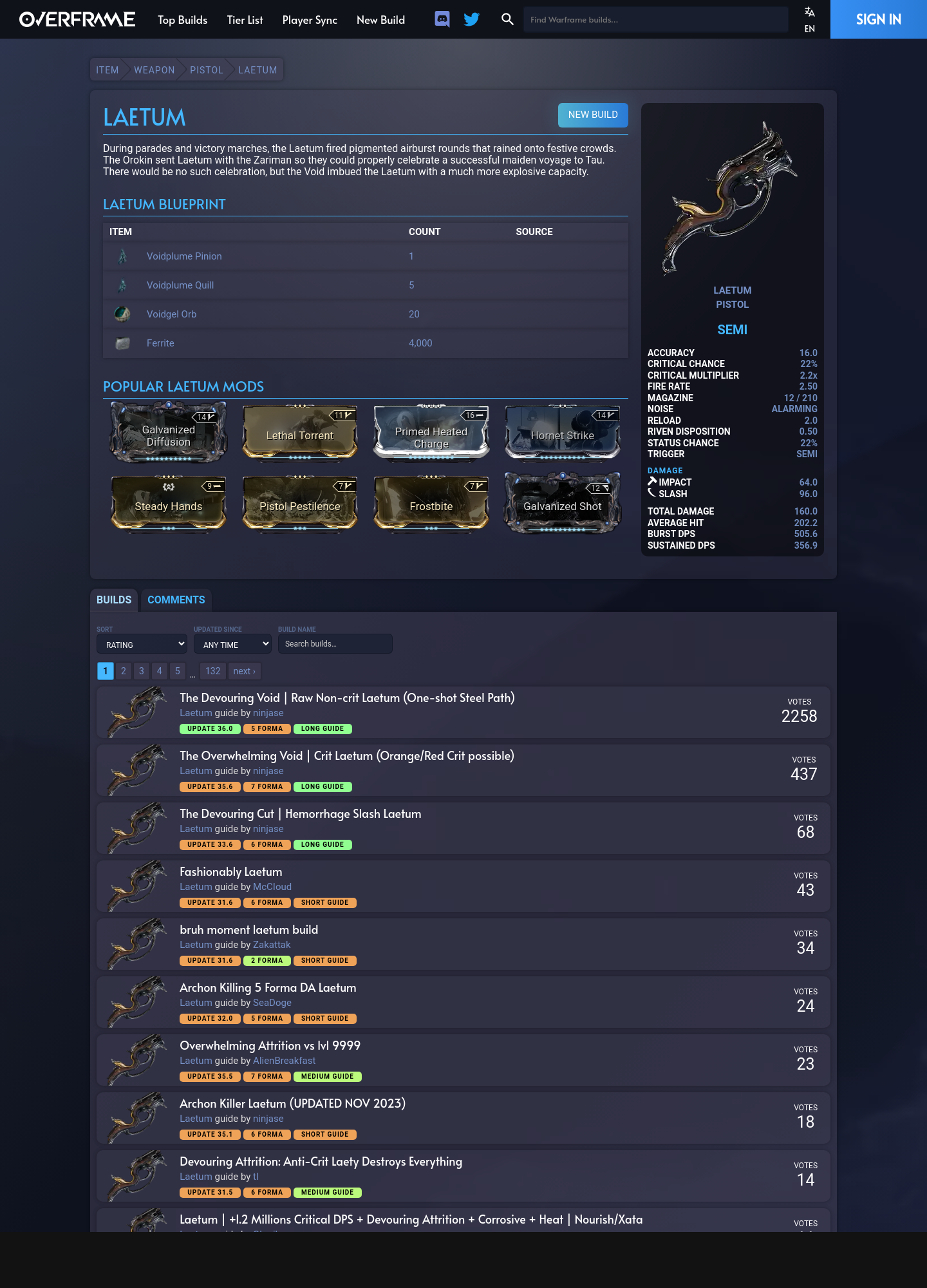The image size is (927, 1288).
Task: Open the Updated Since dropdown set to Any Time
Action: coord(232,644)
